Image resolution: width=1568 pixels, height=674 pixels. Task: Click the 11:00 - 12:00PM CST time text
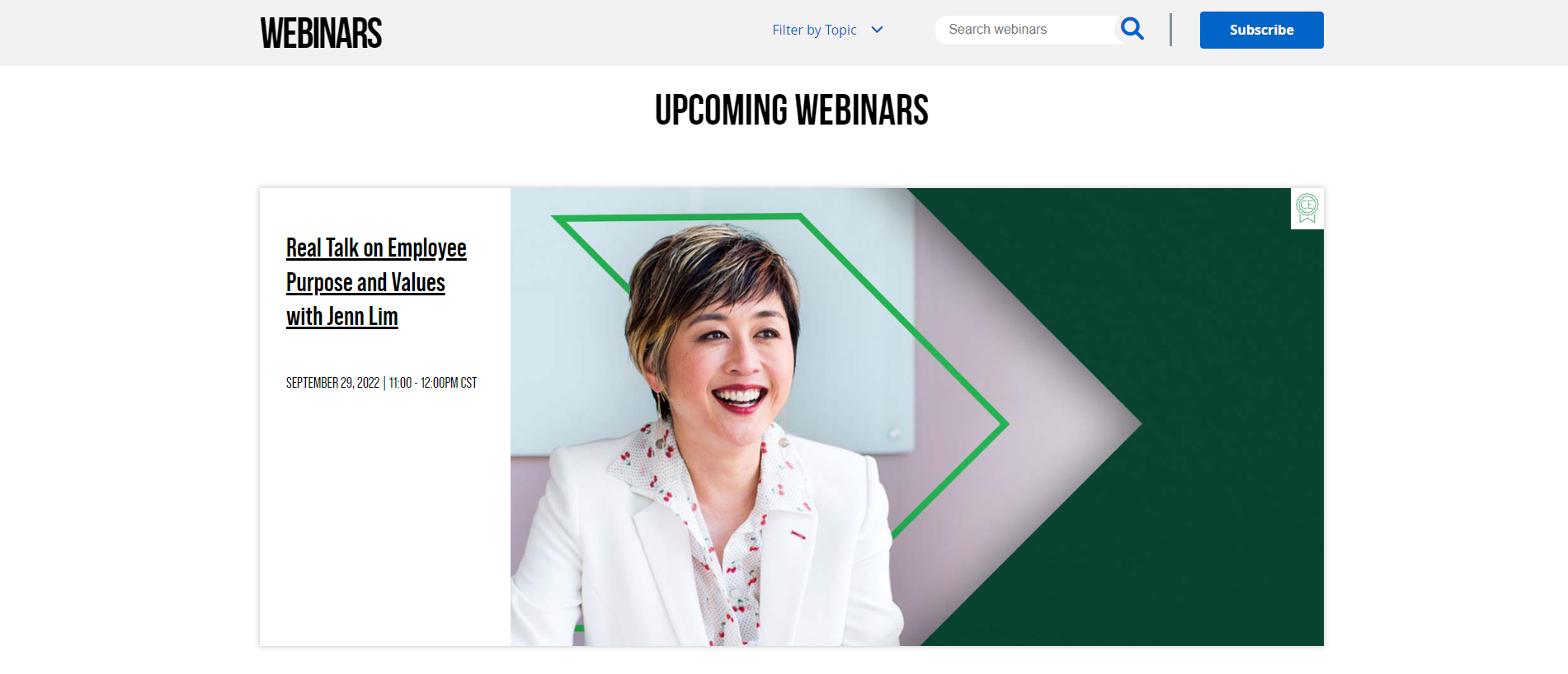[x=432, y=383]
